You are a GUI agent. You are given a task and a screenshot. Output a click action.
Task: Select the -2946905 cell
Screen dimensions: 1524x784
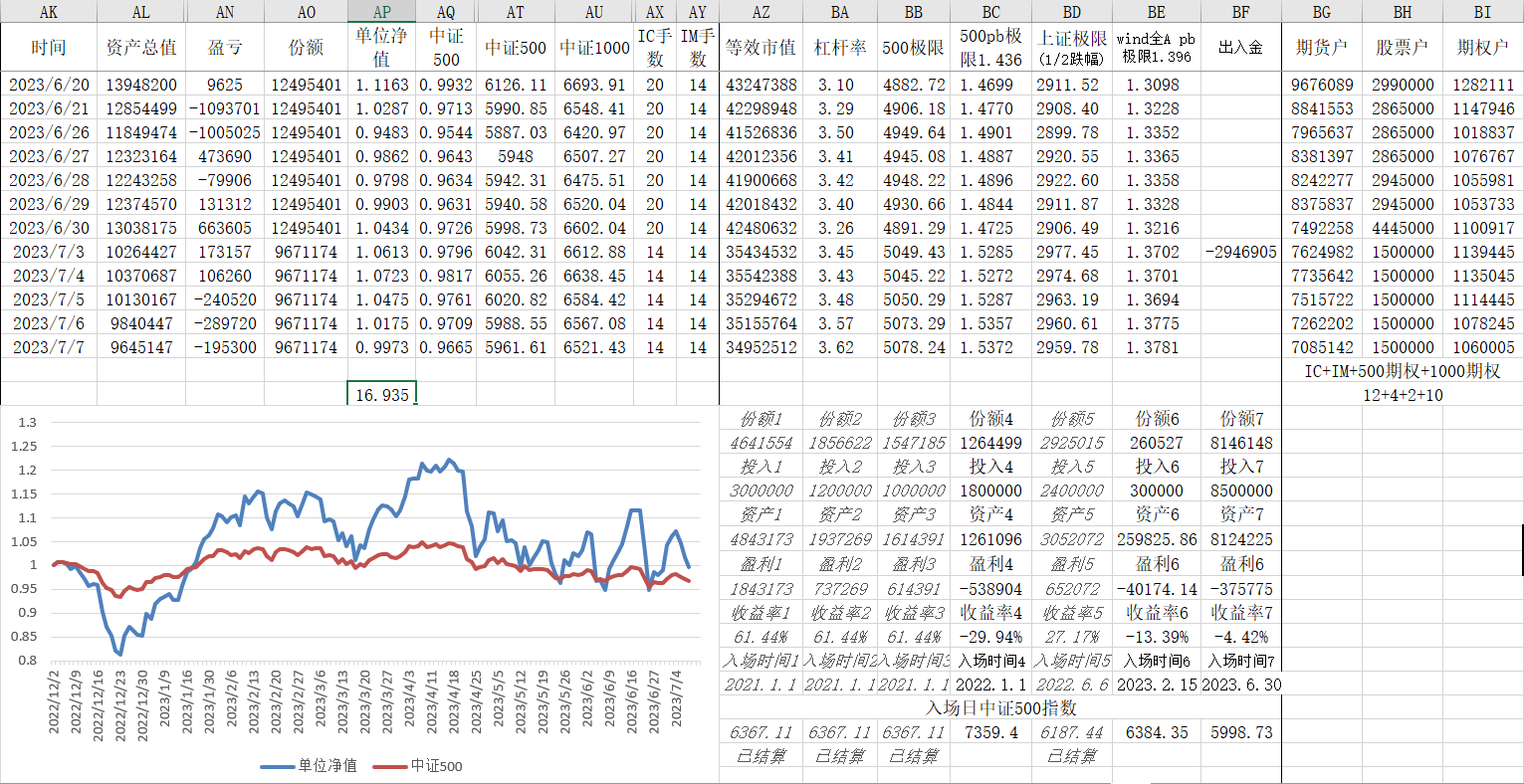click(1240, 252)
